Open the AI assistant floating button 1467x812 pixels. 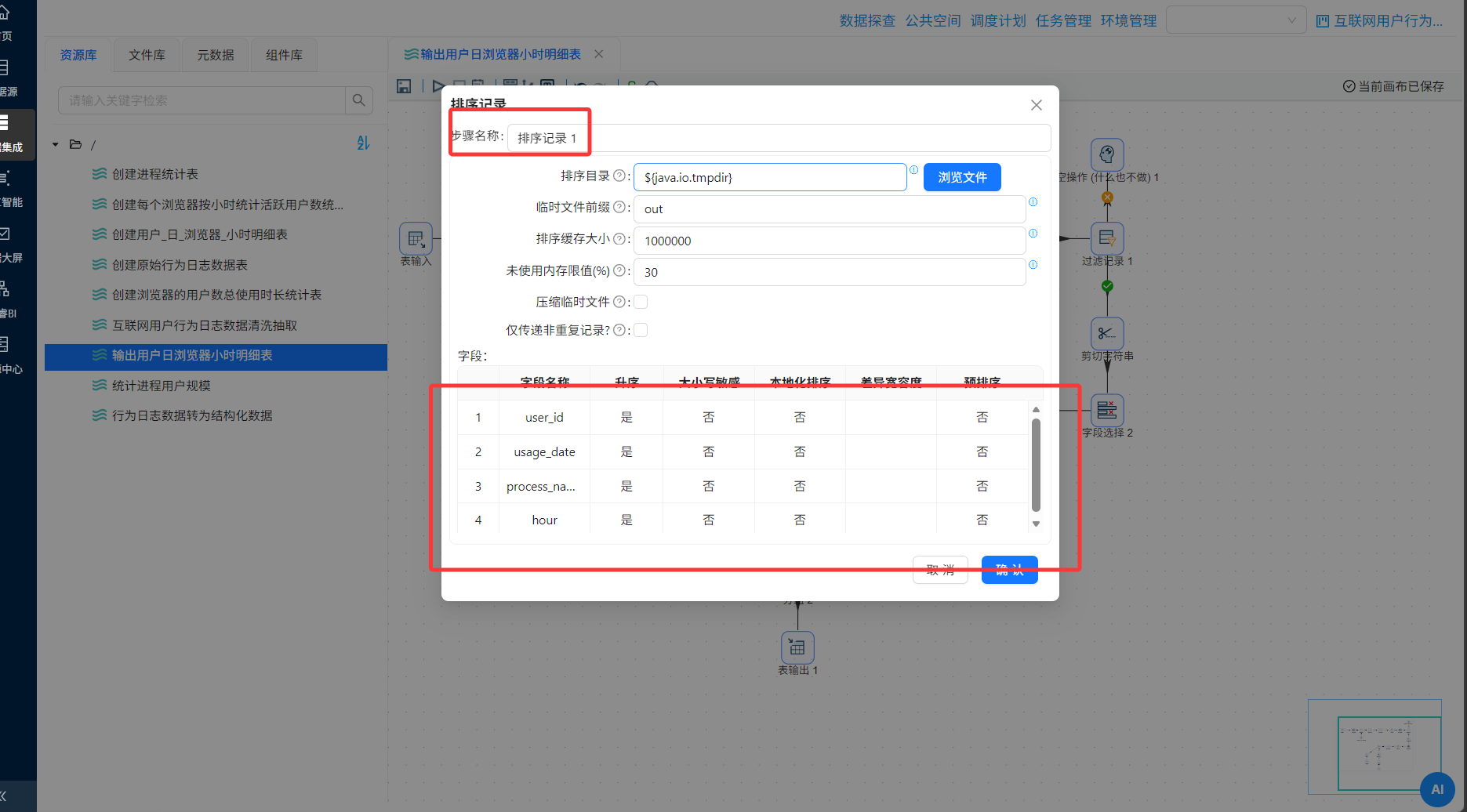pos(1437,789)
